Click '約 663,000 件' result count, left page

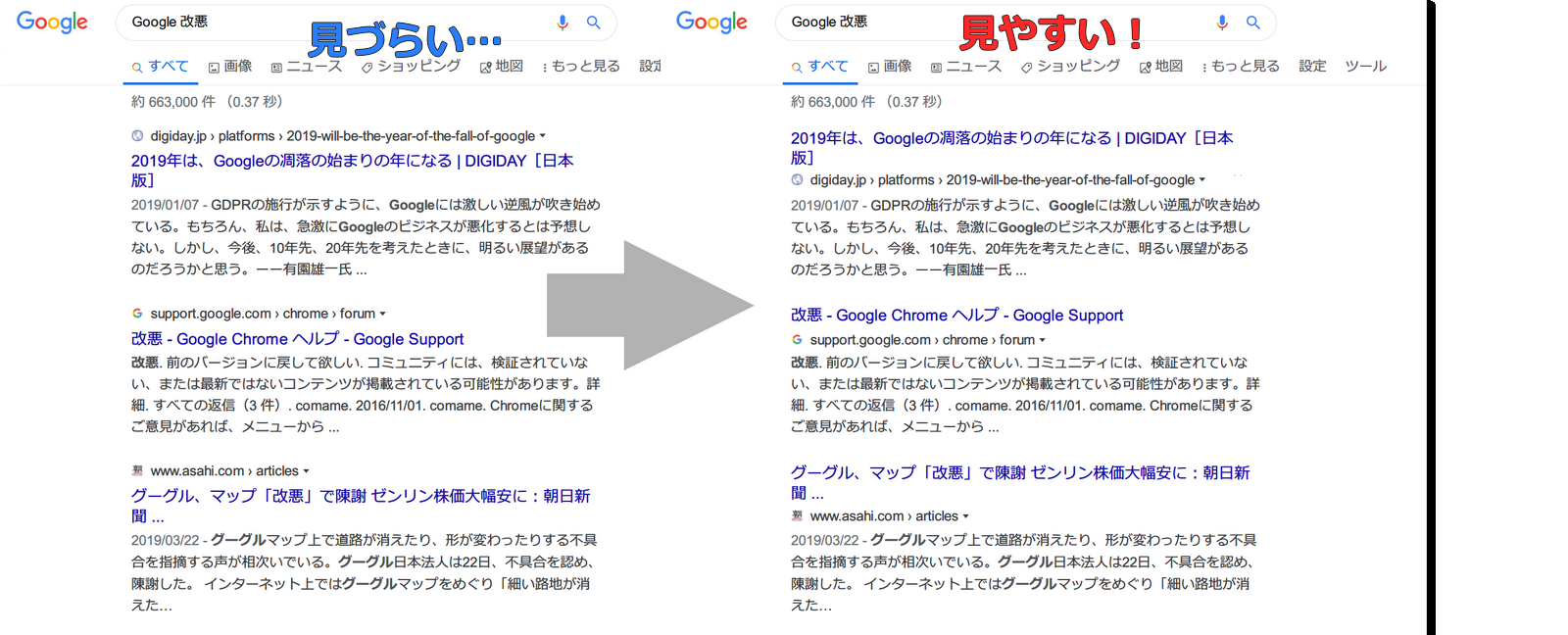pyautogui.click(x=173, y=102)
